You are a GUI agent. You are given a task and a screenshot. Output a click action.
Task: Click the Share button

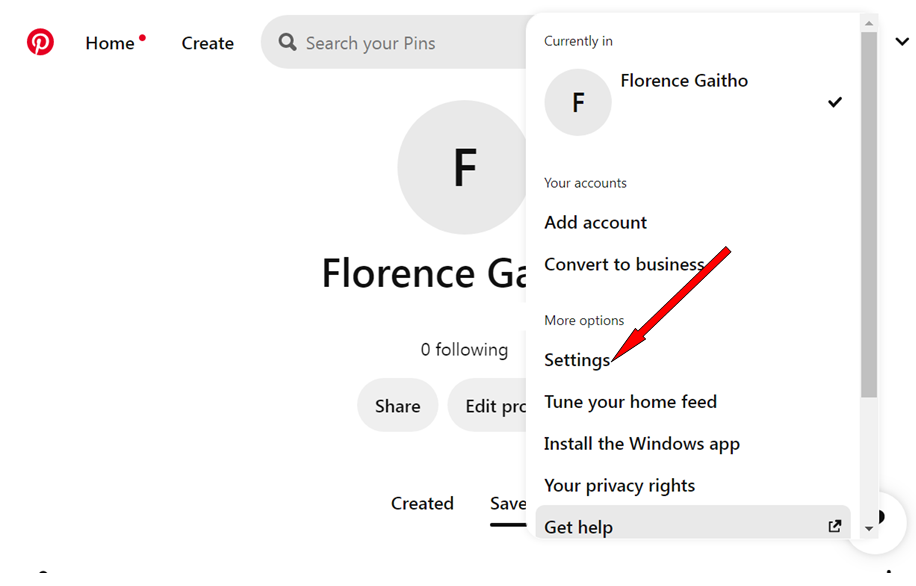(x=397, y=405)
